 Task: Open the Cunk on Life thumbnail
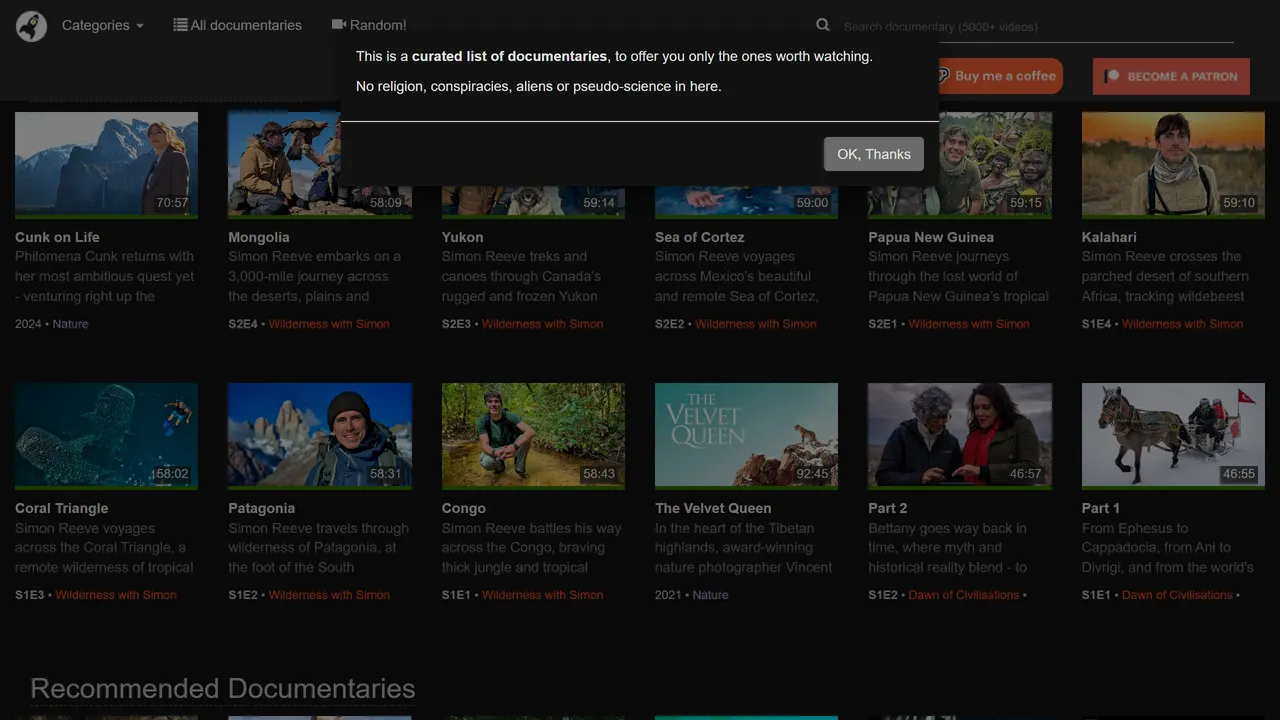[x=106, y=164]
